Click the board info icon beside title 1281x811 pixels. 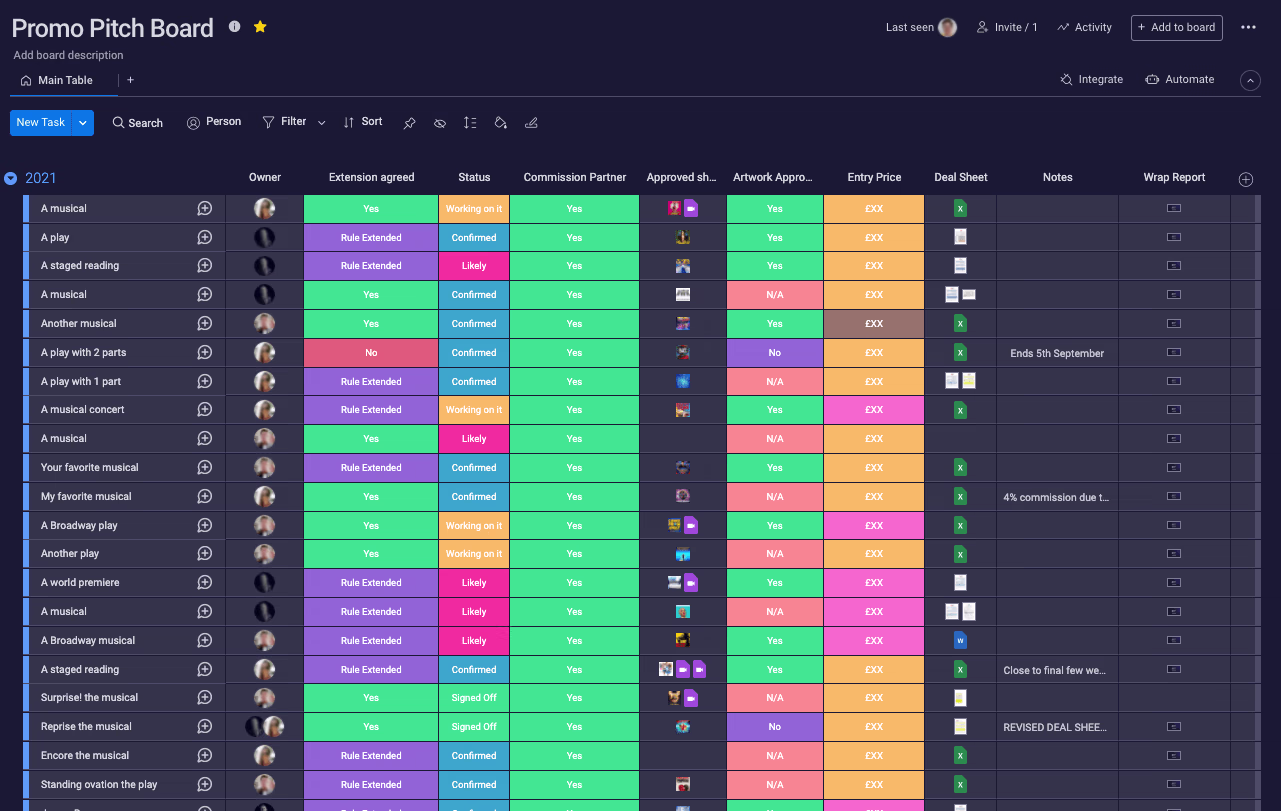point(234,27)
